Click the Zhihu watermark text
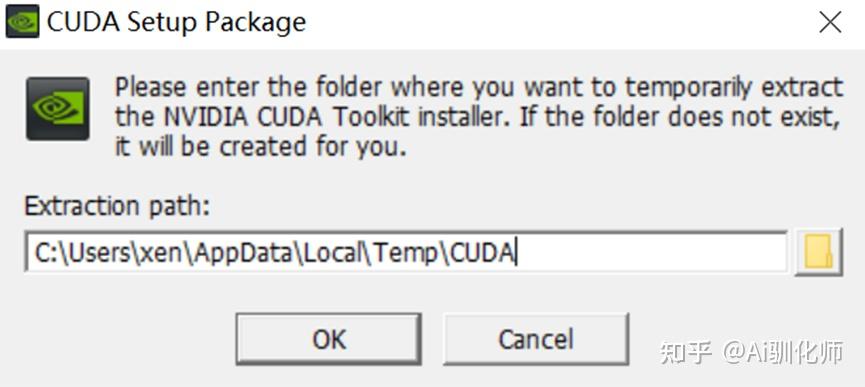 coord(751,352)
